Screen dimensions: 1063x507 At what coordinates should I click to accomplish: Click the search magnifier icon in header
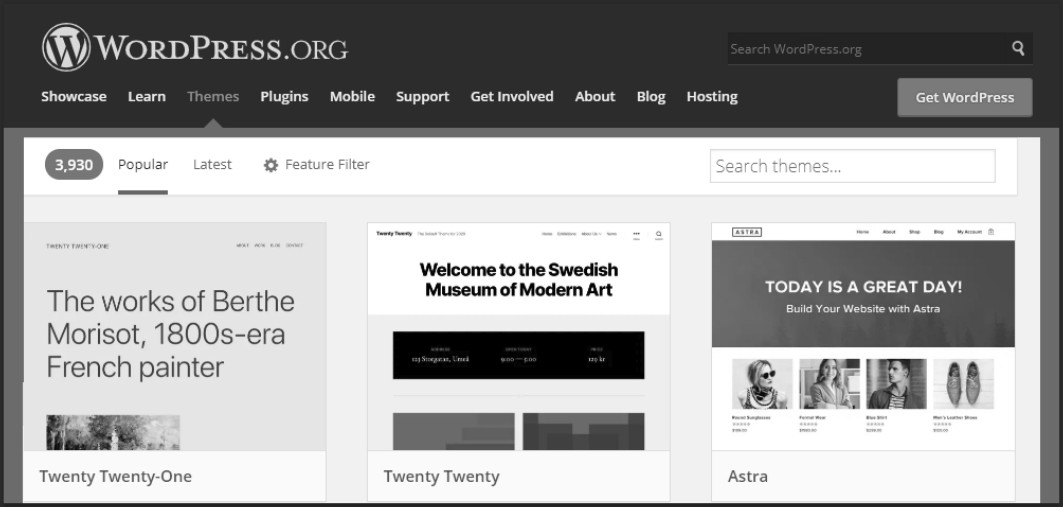pos(1018,48)
